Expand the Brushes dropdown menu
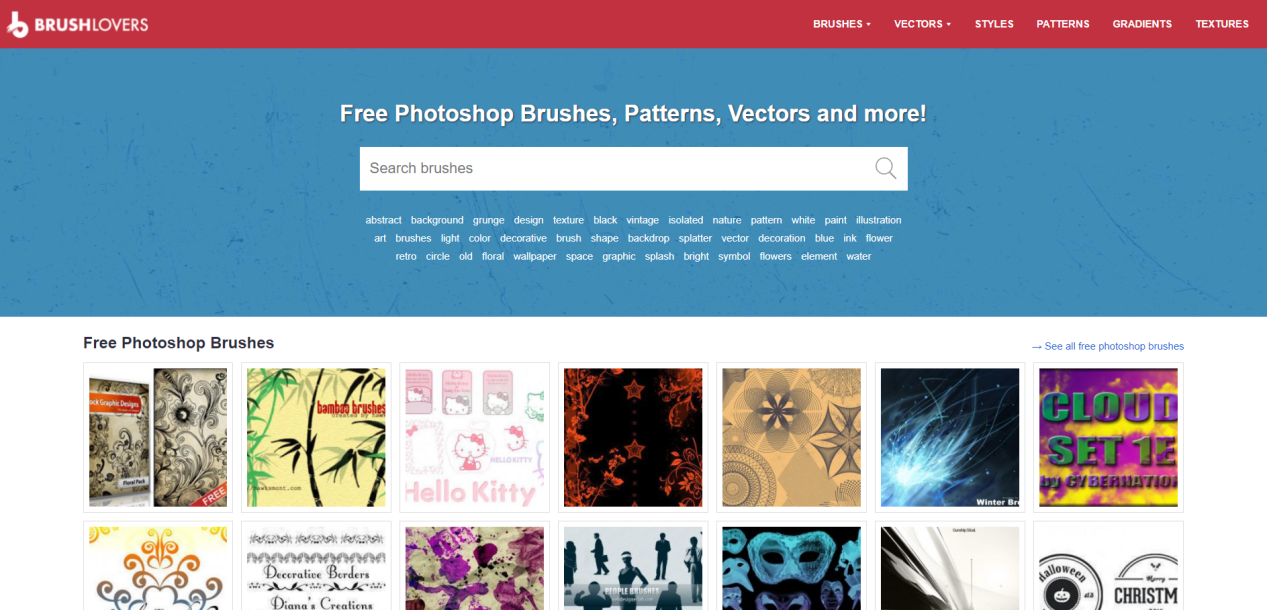1267x610 pixels. [841, 24]
